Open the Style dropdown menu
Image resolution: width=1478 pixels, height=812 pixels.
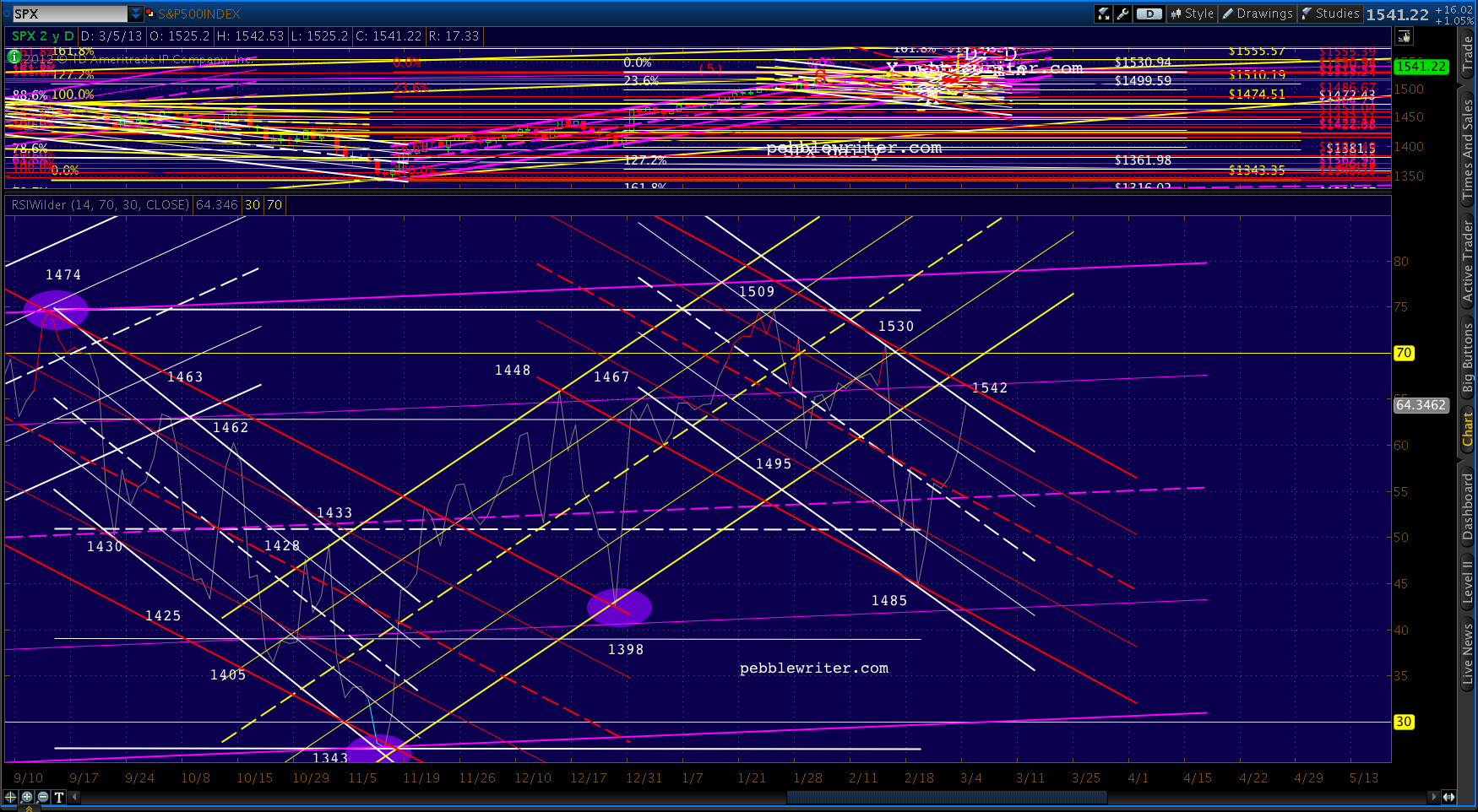coord(1192,14)
